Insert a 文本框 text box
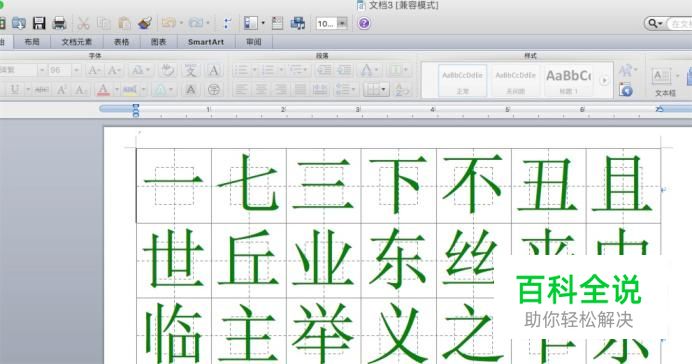Viewport: 692px width, 364px height. click(x=665, y=81)
